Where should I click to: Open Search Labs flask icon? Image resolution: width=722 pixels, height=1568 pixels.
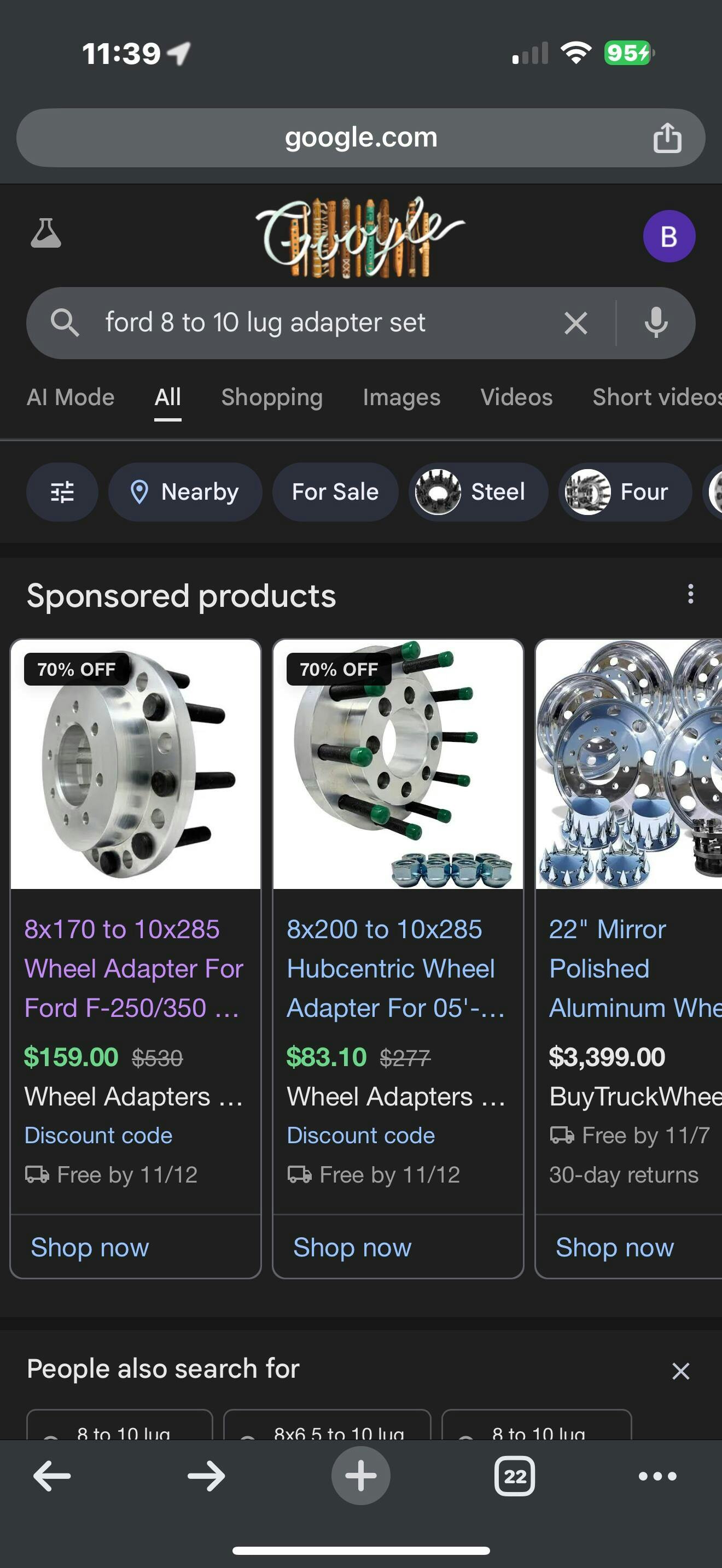pyautogui.click(x=45, y=234)
